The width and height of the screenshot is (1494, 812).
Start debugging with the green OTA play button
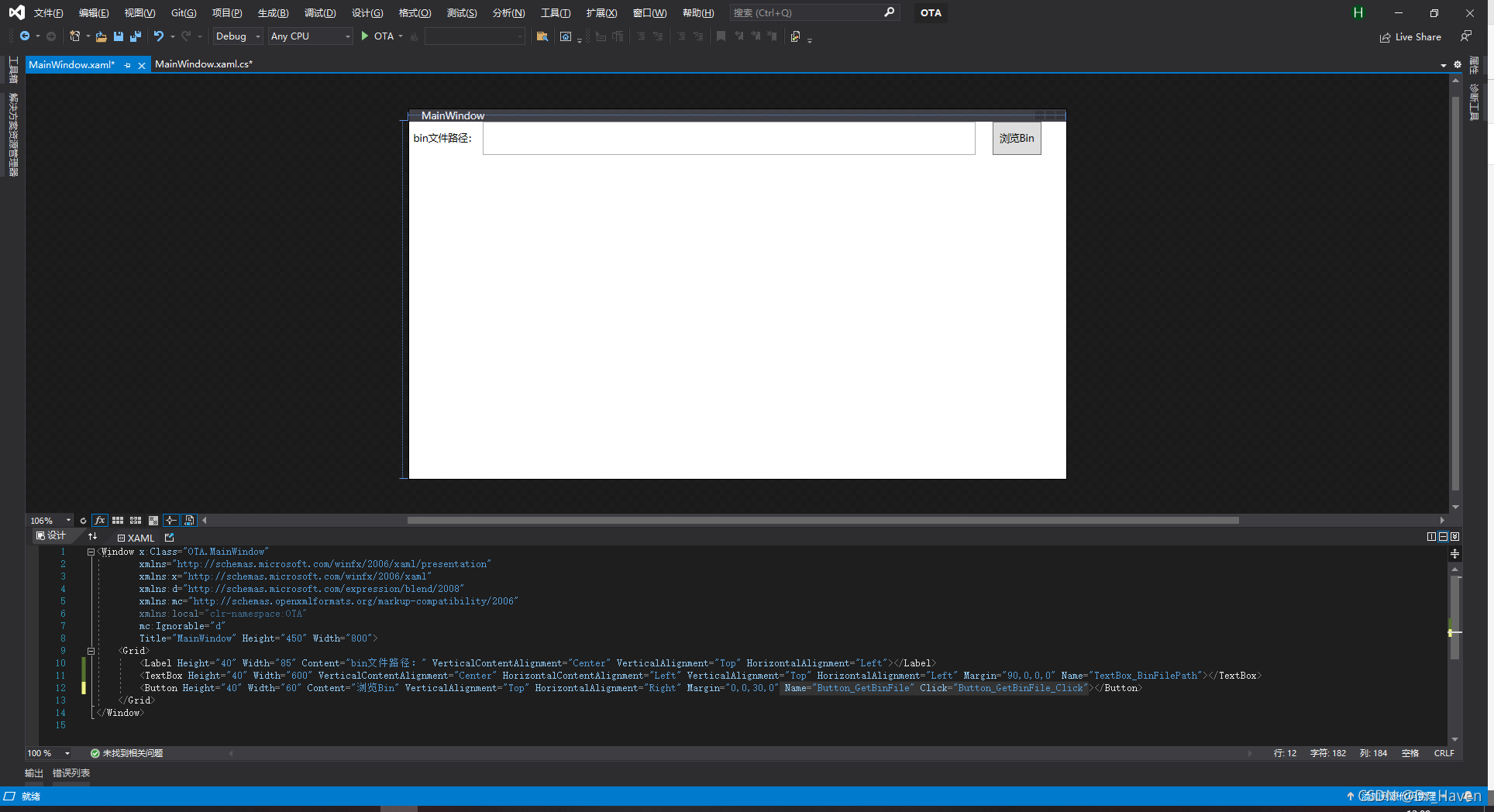point(377,36)
